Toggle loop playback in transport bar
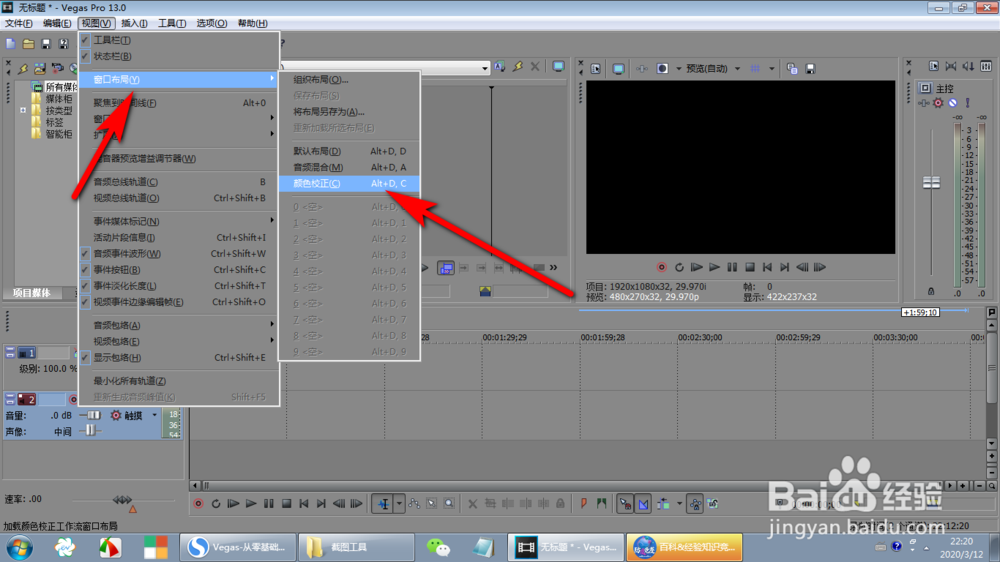Image resolution: width=1000 pixels, height=562 pixels. tap(216, 504)
